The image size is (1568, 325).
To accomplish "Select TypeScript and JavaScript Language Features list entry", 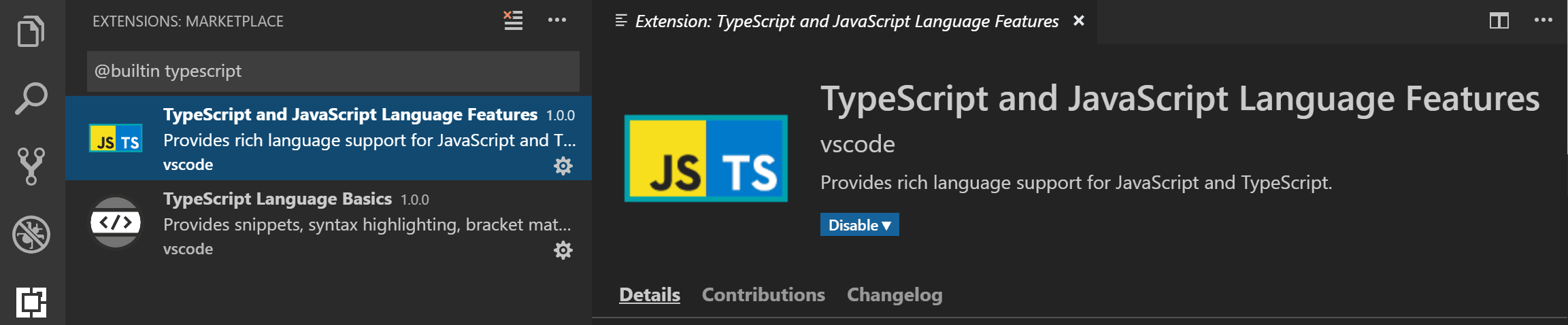I will pyautogui.click(x=327, y=139).
